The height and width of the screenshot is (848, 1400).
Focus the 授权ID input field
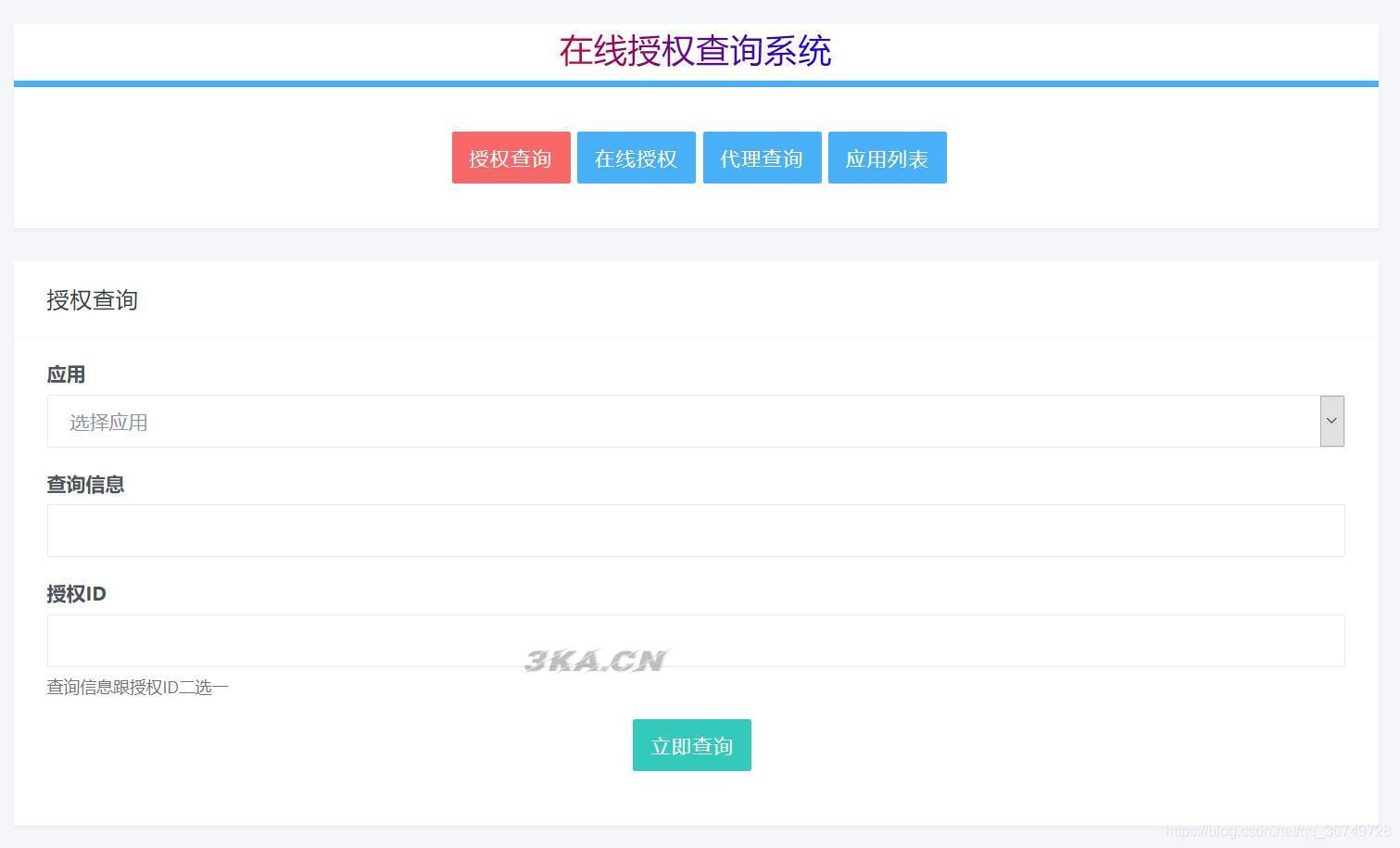pos(696,640)
